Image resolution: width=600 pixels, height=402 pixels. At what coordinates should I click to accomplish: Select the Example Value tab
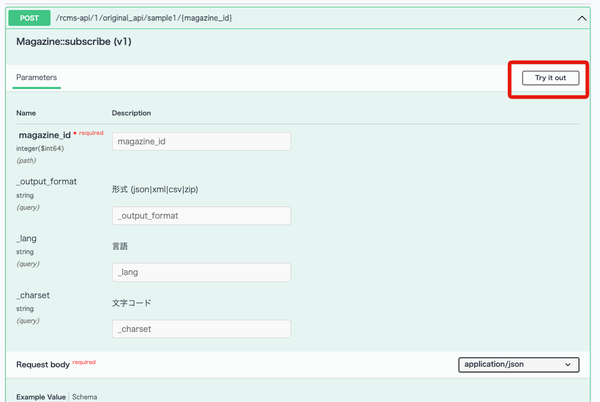[x=41, y=397]
